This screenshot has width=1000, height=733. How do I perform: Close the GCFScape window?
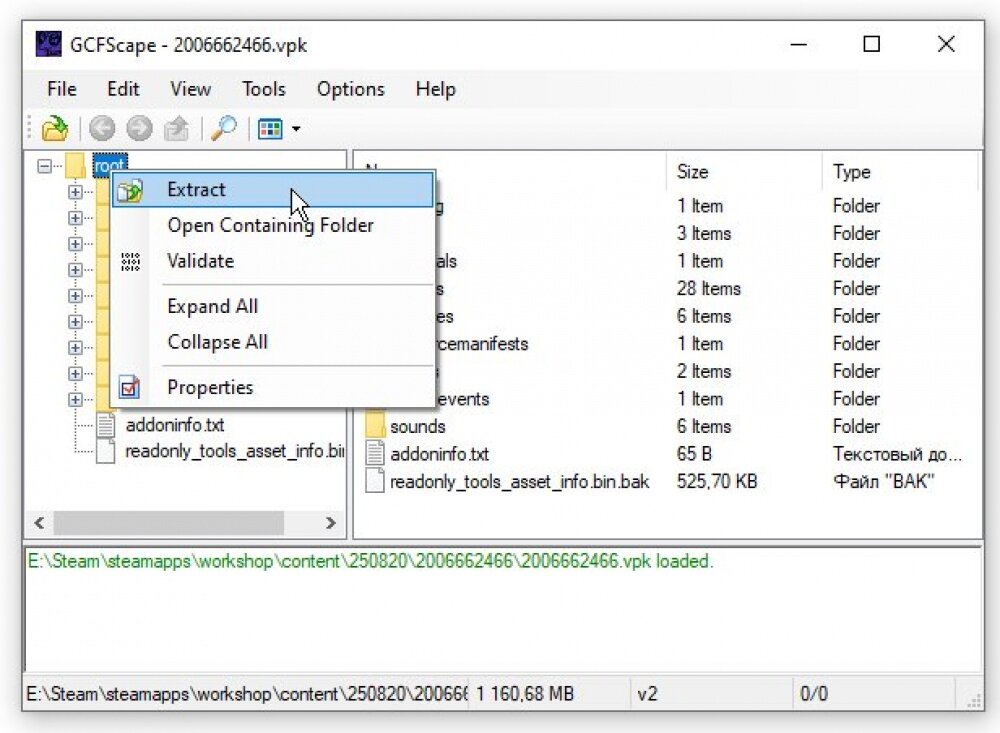pyautogui.click(x=946, y=44)
